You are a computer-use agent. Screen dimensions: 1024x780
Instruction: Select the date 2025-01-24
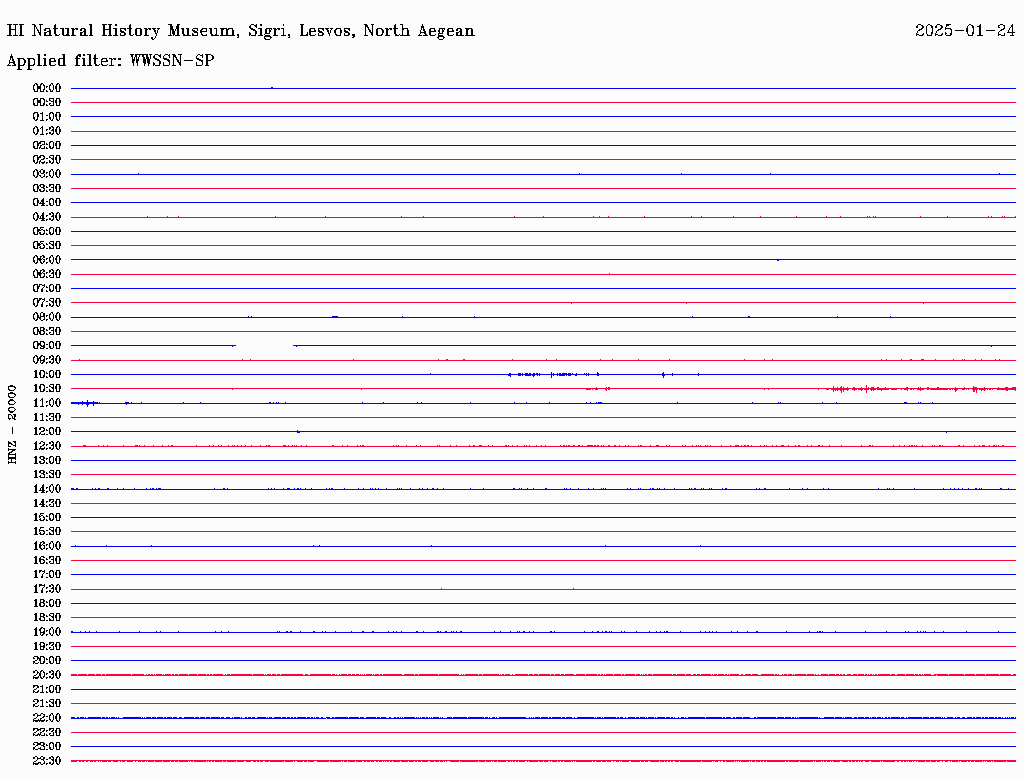965,31
